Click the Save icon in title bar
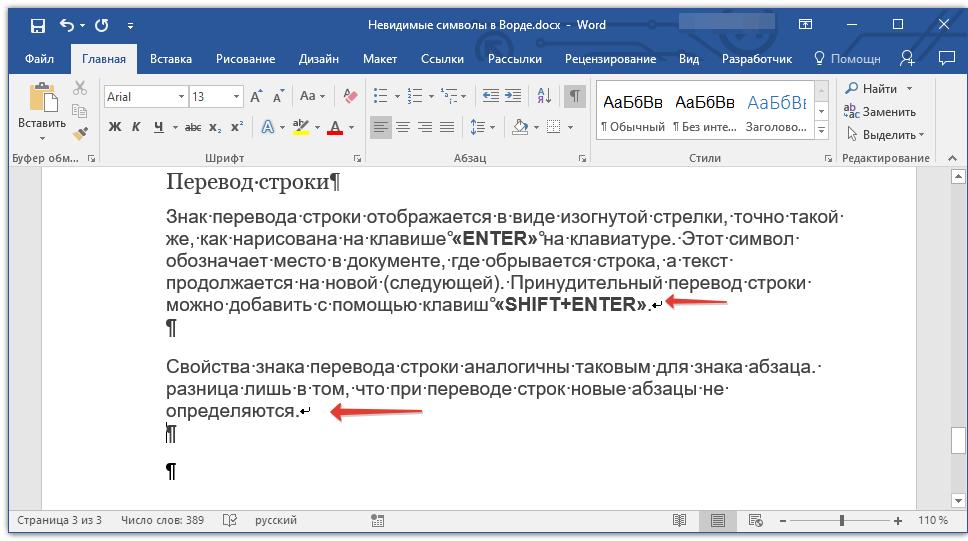 pyautogui.click(x=37, y=25)
